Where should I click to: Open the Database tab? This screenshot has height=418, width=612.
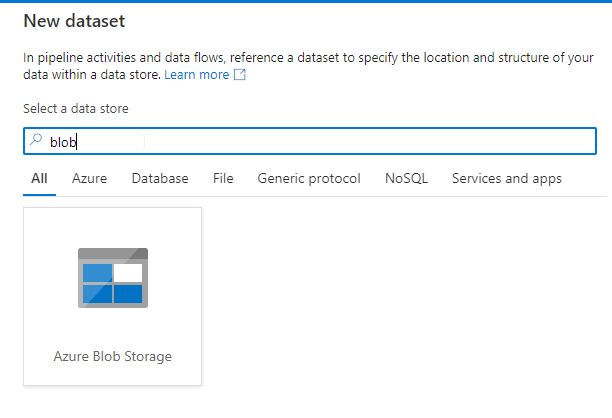160,179
